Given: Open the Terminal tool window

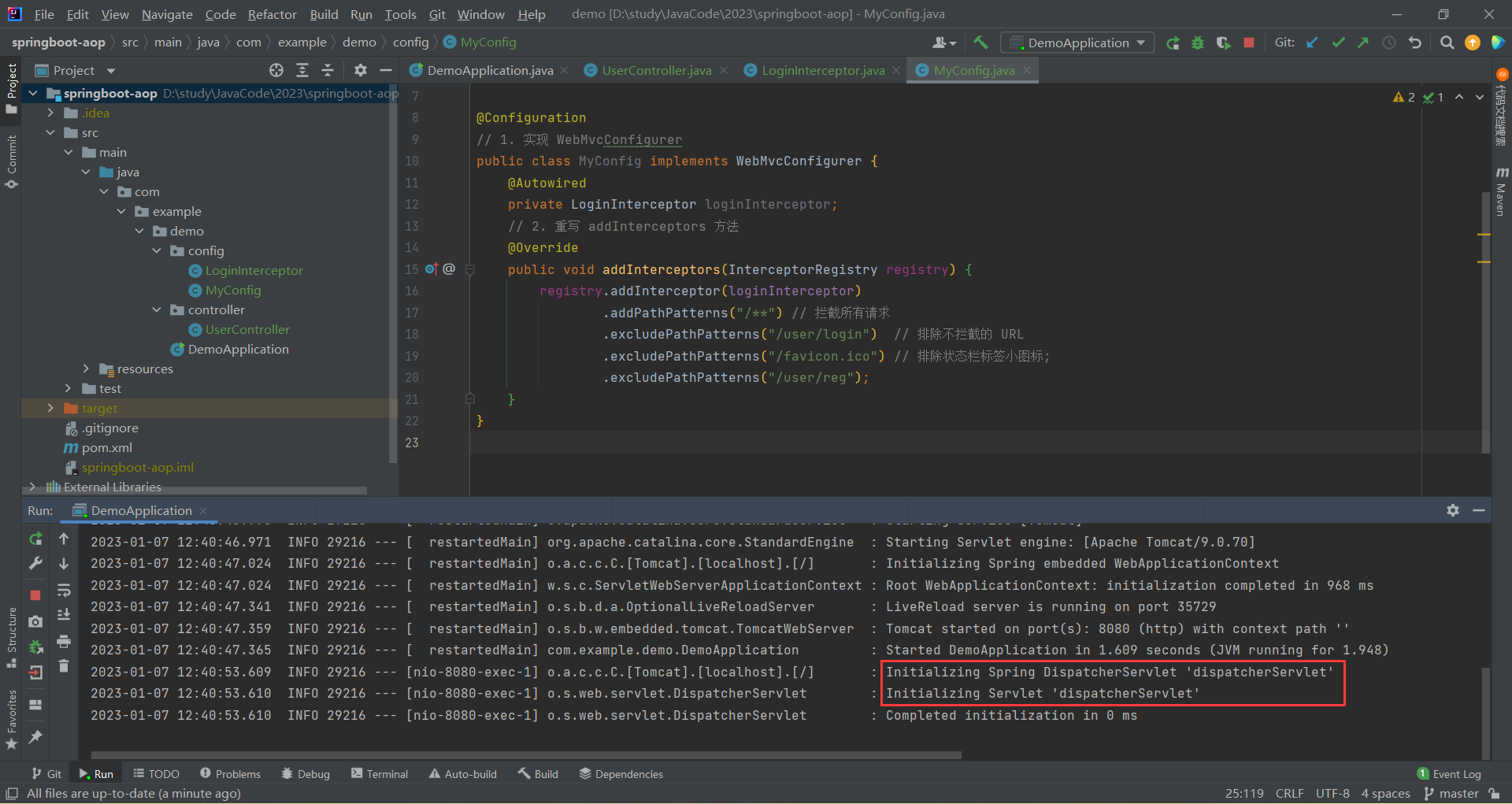Looking at the screenshot, I should [380, 774].
